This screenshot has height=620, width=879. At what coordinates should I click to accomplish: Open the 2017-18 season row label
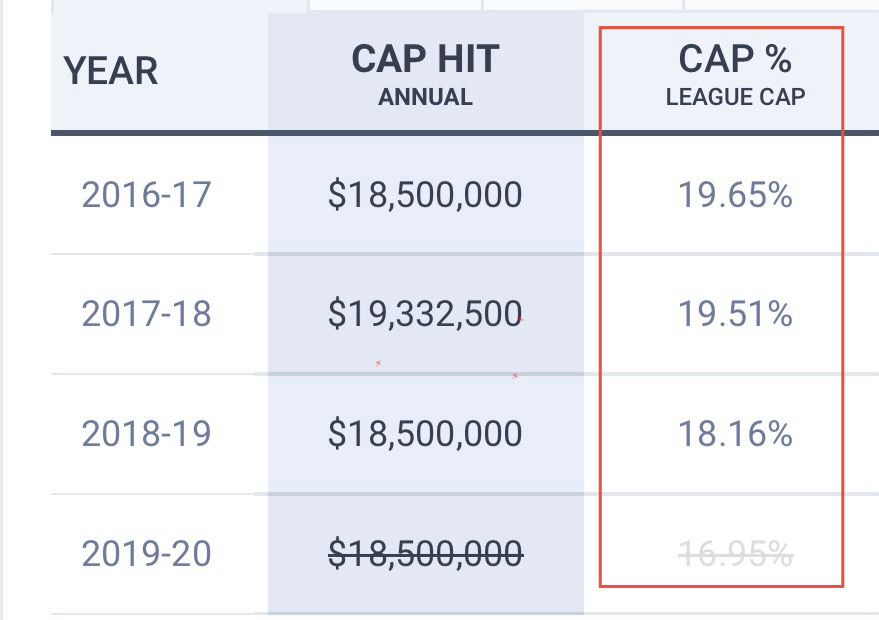(146, 314)
